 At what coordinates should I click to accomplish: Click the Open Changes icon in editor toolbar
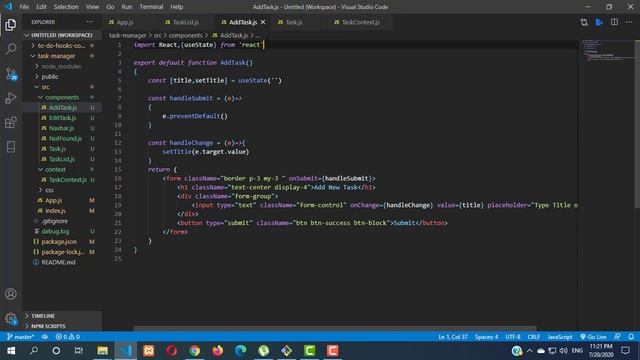click(584, 22)
